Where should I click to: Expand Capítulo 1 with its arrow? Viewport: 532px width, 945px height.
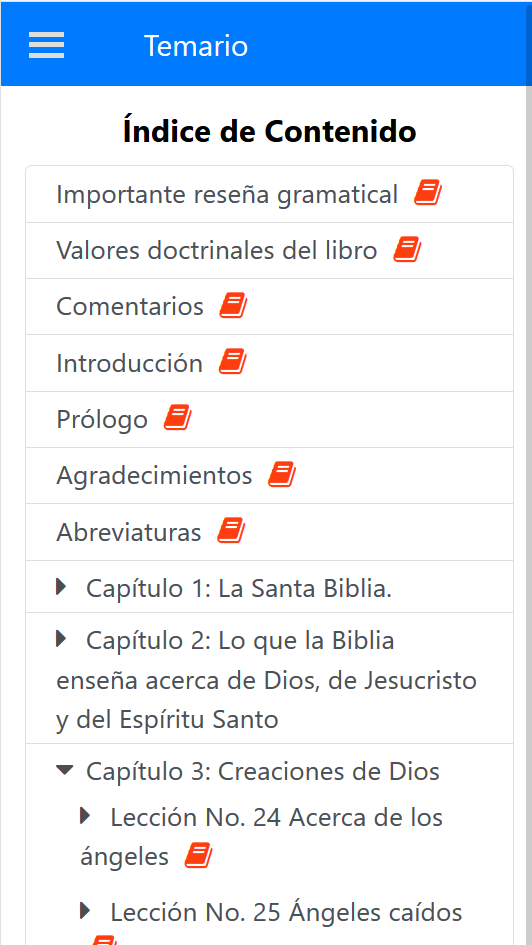pos(61,586)
